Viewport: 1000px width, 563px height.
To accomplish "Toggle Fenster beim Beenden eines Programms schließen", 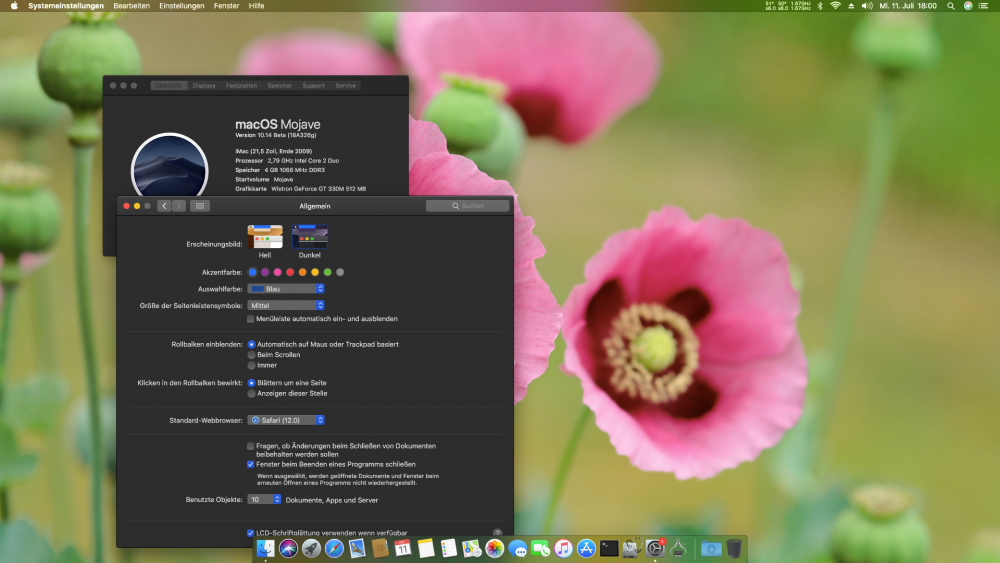I will click(x=251, y=464).
